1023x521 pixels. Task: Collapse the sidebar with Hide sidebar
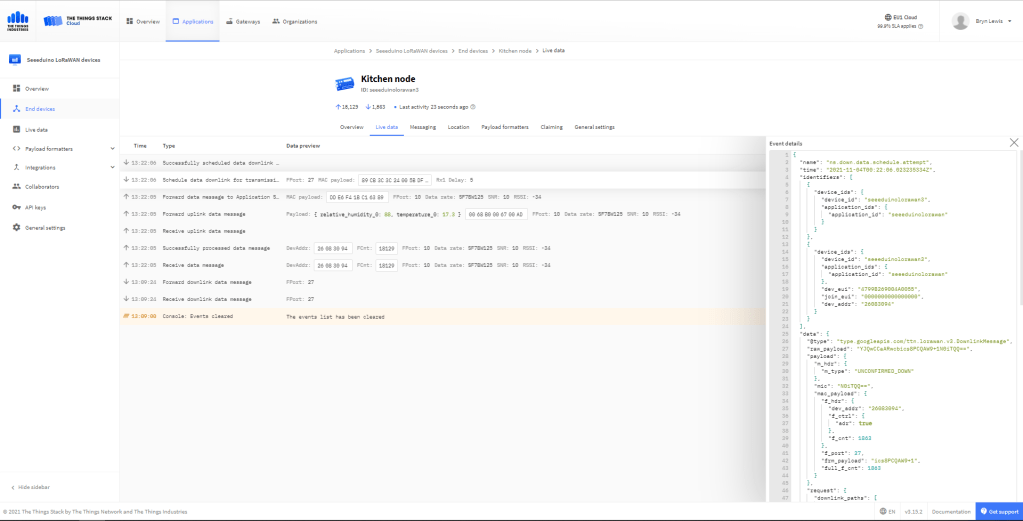click(34, 487)
